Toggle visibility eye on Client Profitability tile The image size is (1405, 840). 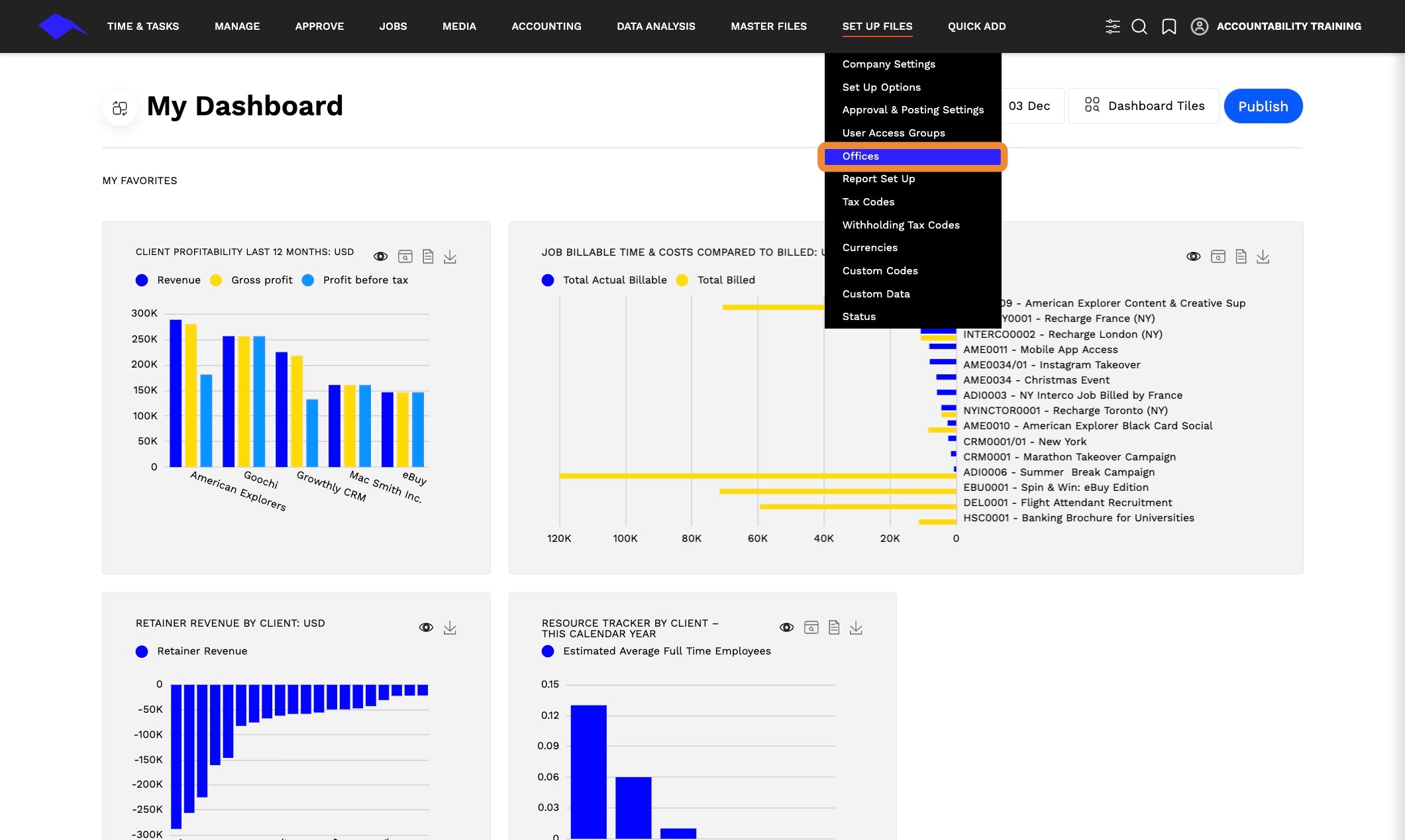pyautogui.click(x=380, y=256)
